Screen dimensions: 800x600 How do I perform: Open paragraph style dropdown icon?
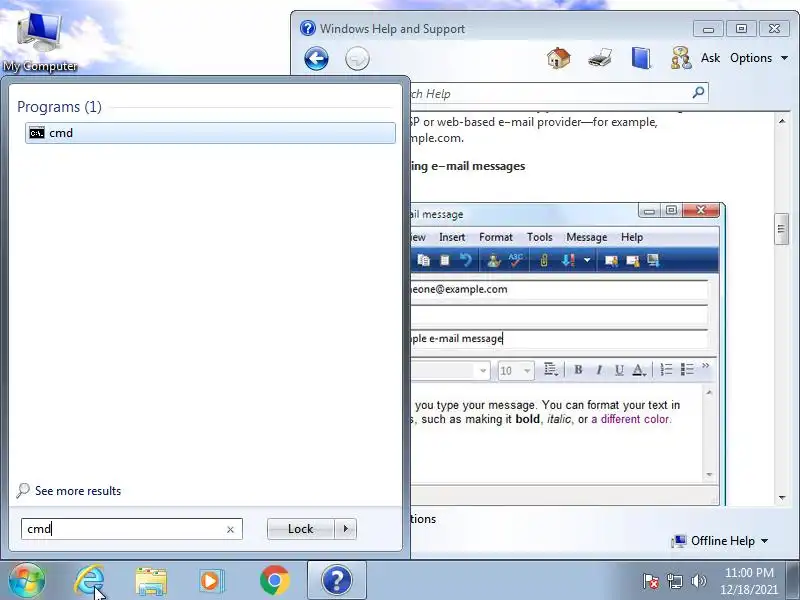551,369
